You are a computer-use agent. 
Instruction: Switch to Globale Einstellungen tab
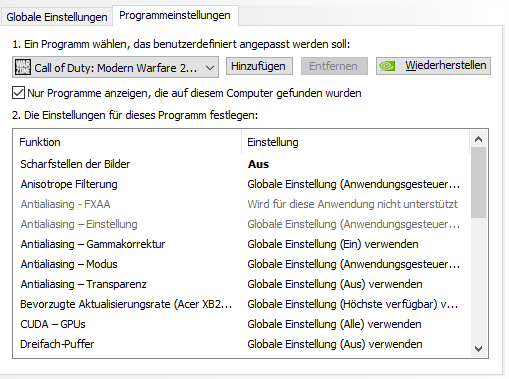click(x=57, y=17)
